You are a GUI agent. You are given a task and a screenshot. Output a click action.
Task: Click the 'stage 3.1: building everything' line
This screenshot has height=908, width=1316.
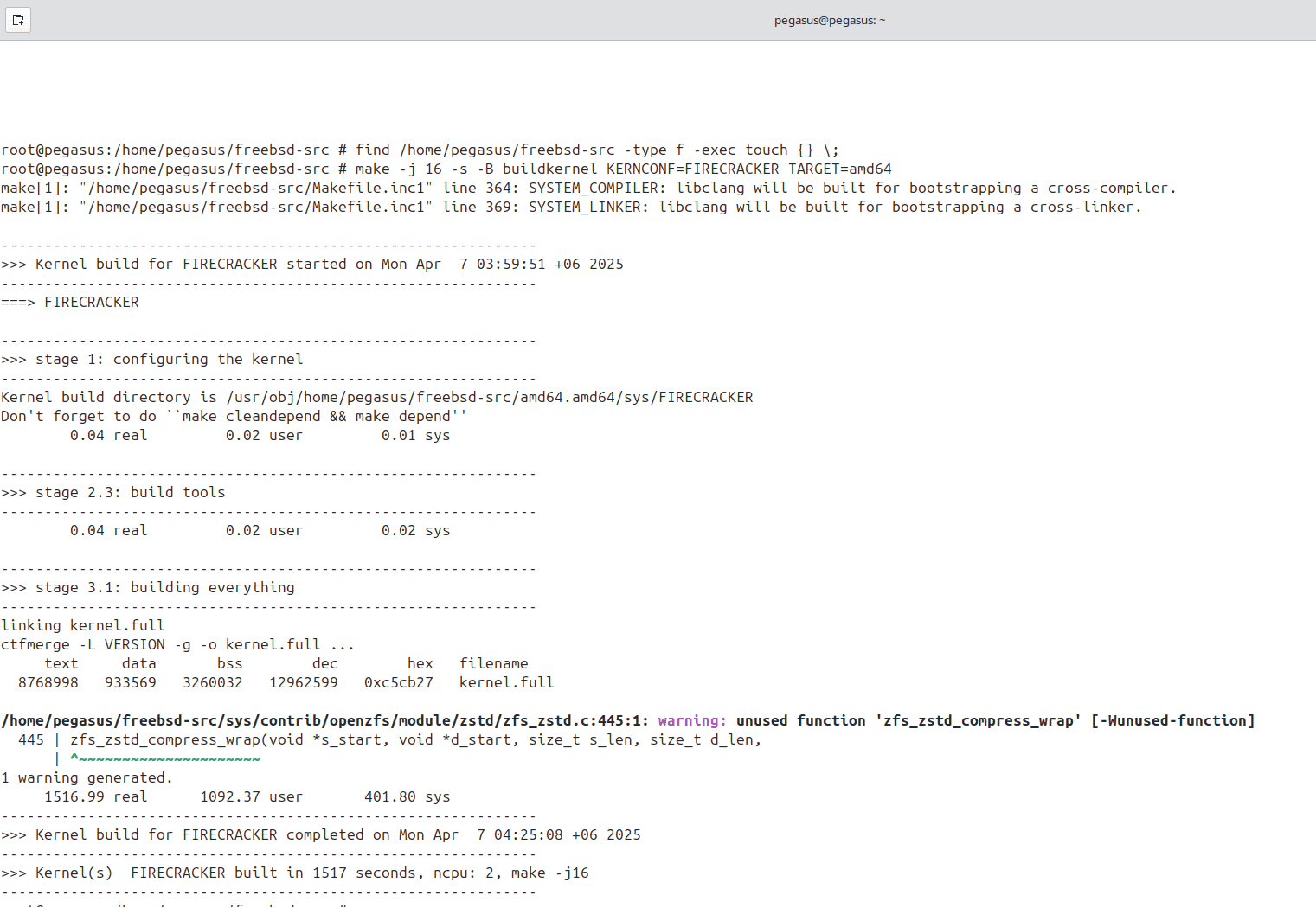pos(164,588)
